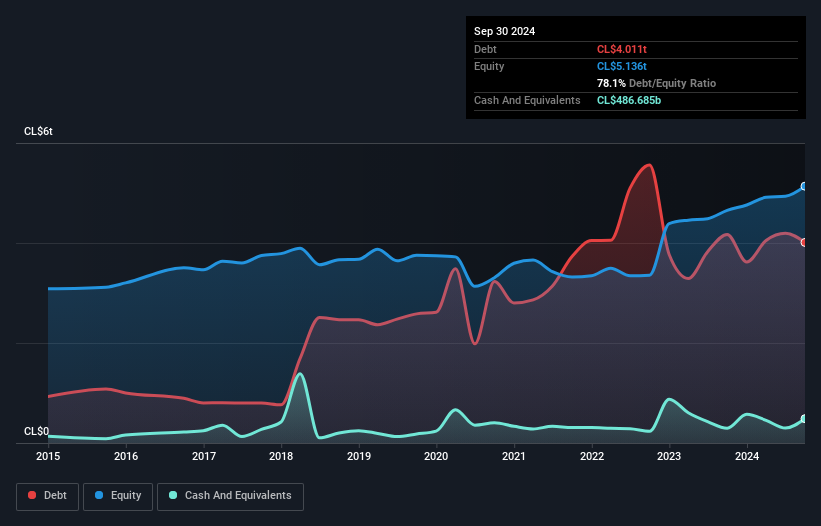
Task: Click the Debt row label in tooltip
Action: (485, 49)
